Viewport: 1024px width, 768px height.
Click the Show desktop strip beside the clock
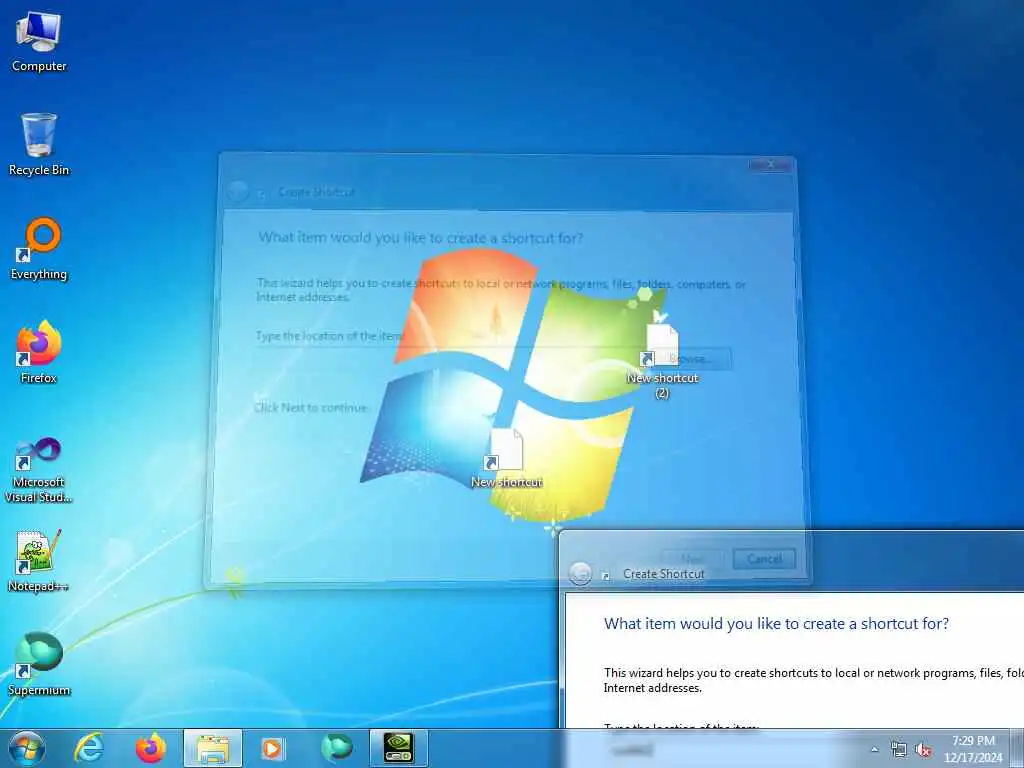1017,749
